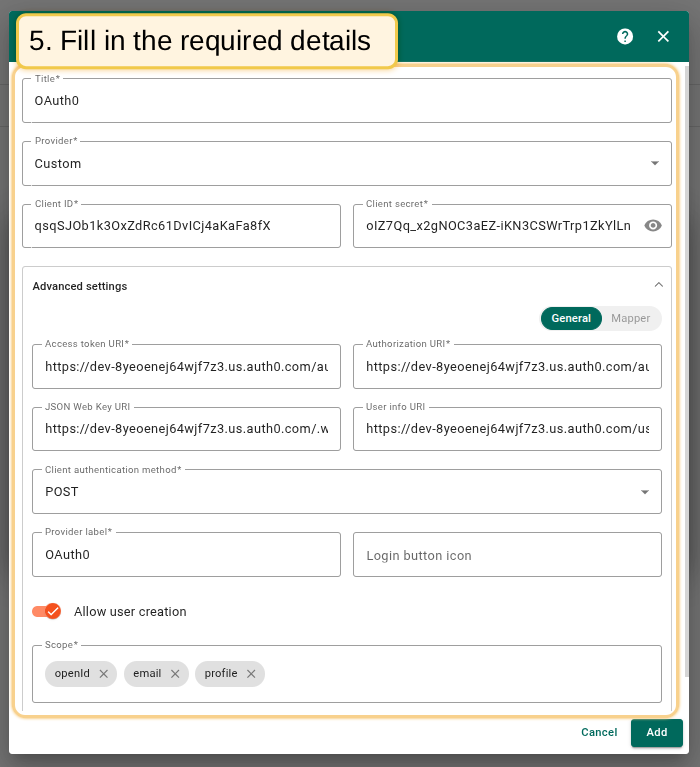Remove the openId scope chip
Viewport: 700px width, 767px height.
(x=103, y=674)
